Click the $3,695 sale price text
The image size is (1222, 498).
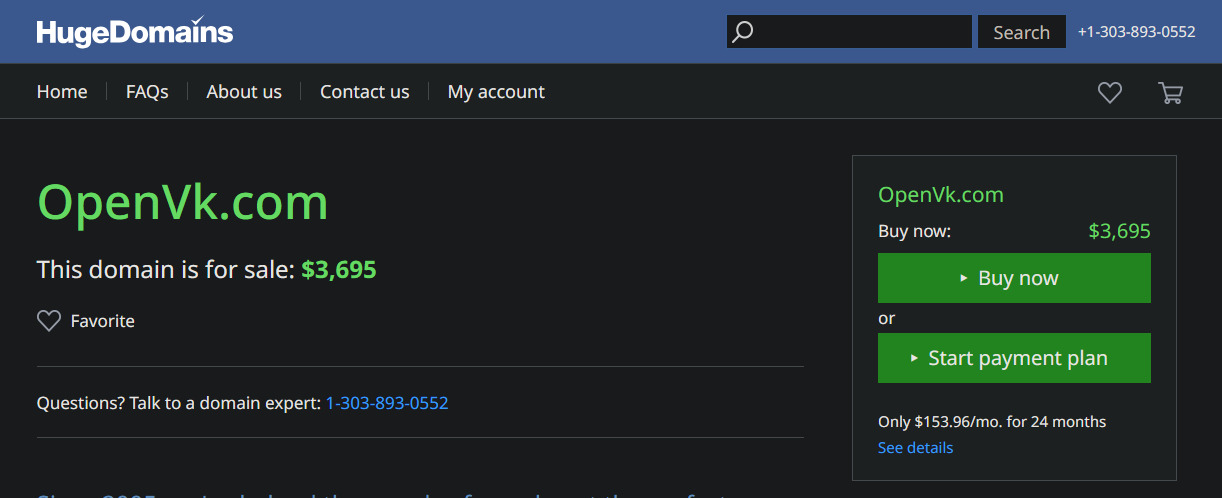(x=339, y=270)
